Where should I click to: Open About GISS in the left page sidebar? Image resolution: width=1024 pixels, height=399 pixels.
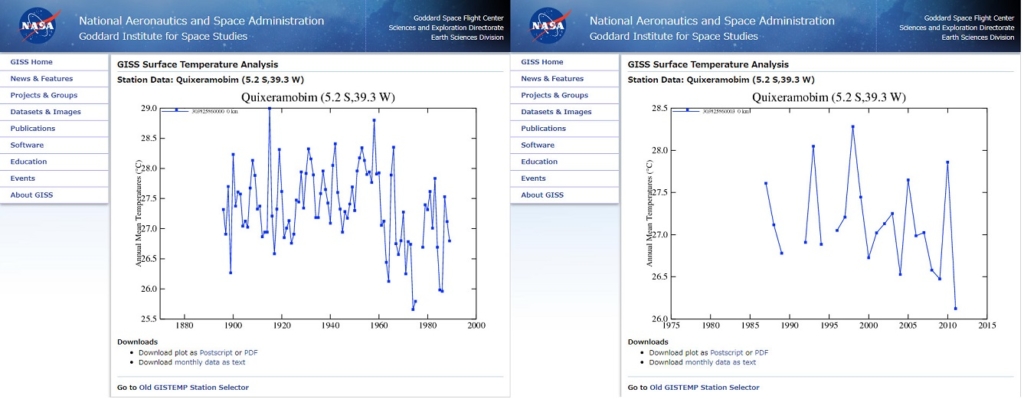pyautogui.click(x=31, y=195)
